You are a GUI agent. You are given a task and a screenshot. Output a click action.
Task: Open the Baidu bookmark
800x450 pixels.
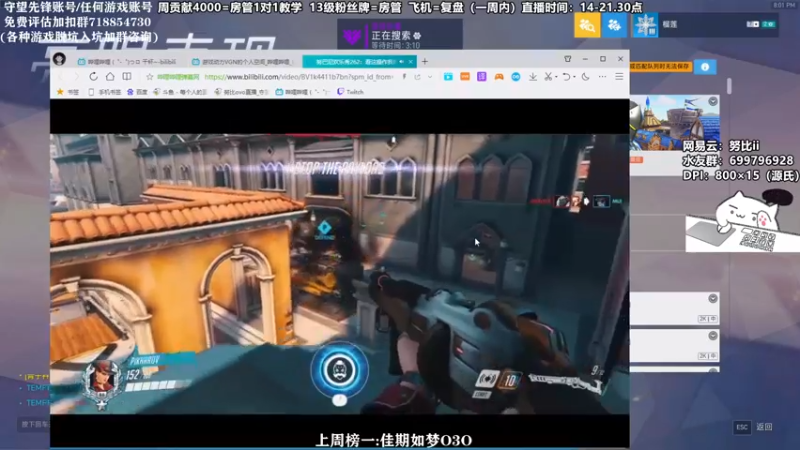tap(137, 92)
